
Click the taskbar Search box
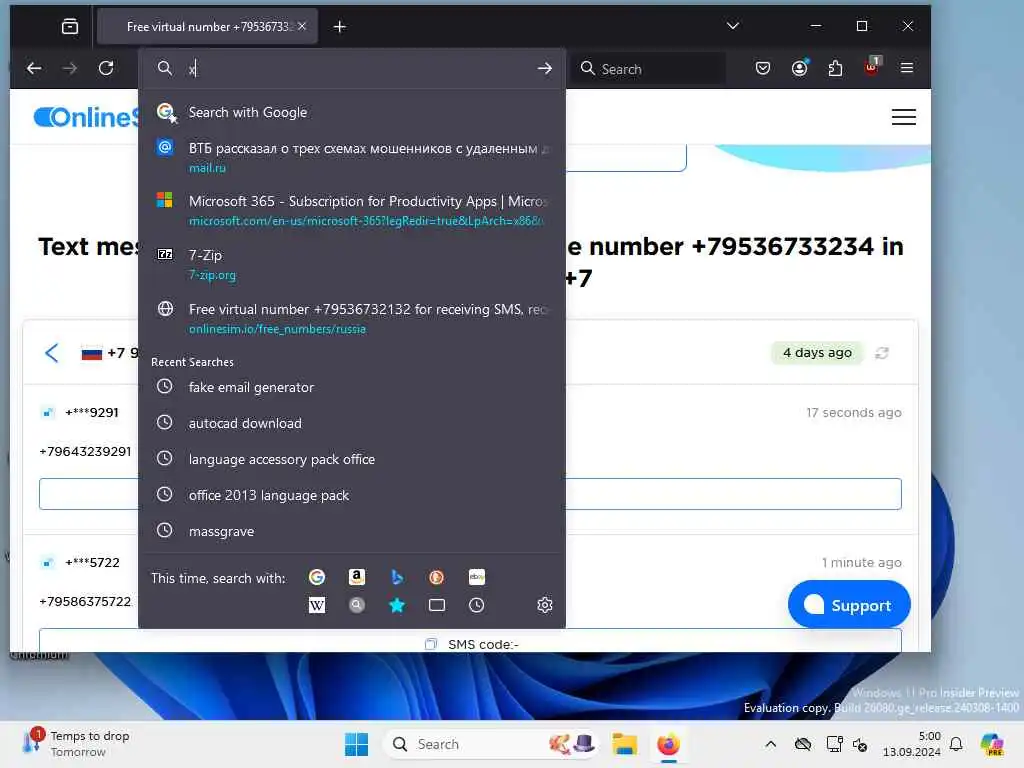coord(491,744)
